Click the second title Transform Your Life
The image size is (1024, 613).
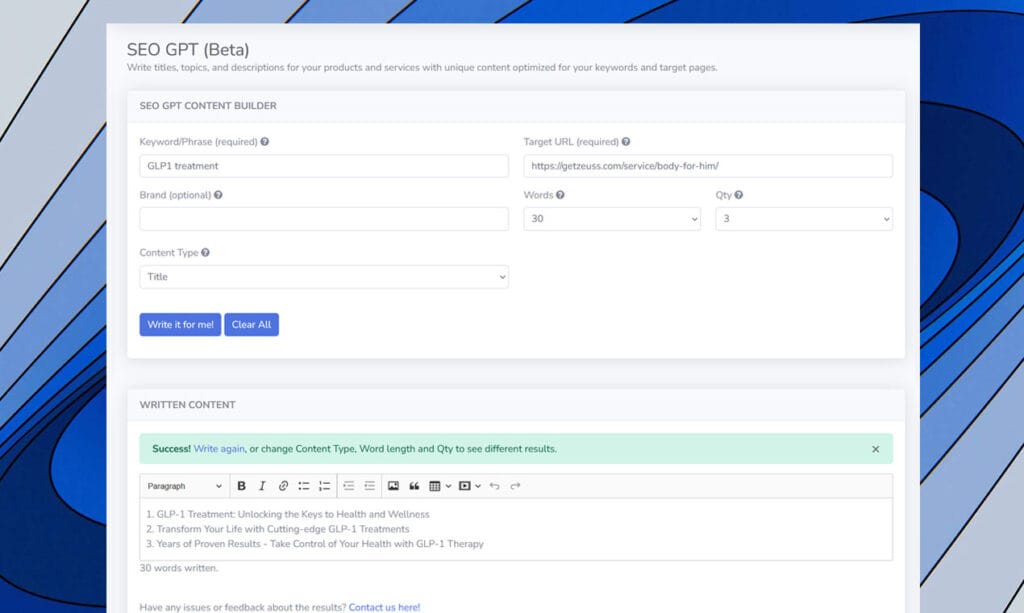point(283,529)
